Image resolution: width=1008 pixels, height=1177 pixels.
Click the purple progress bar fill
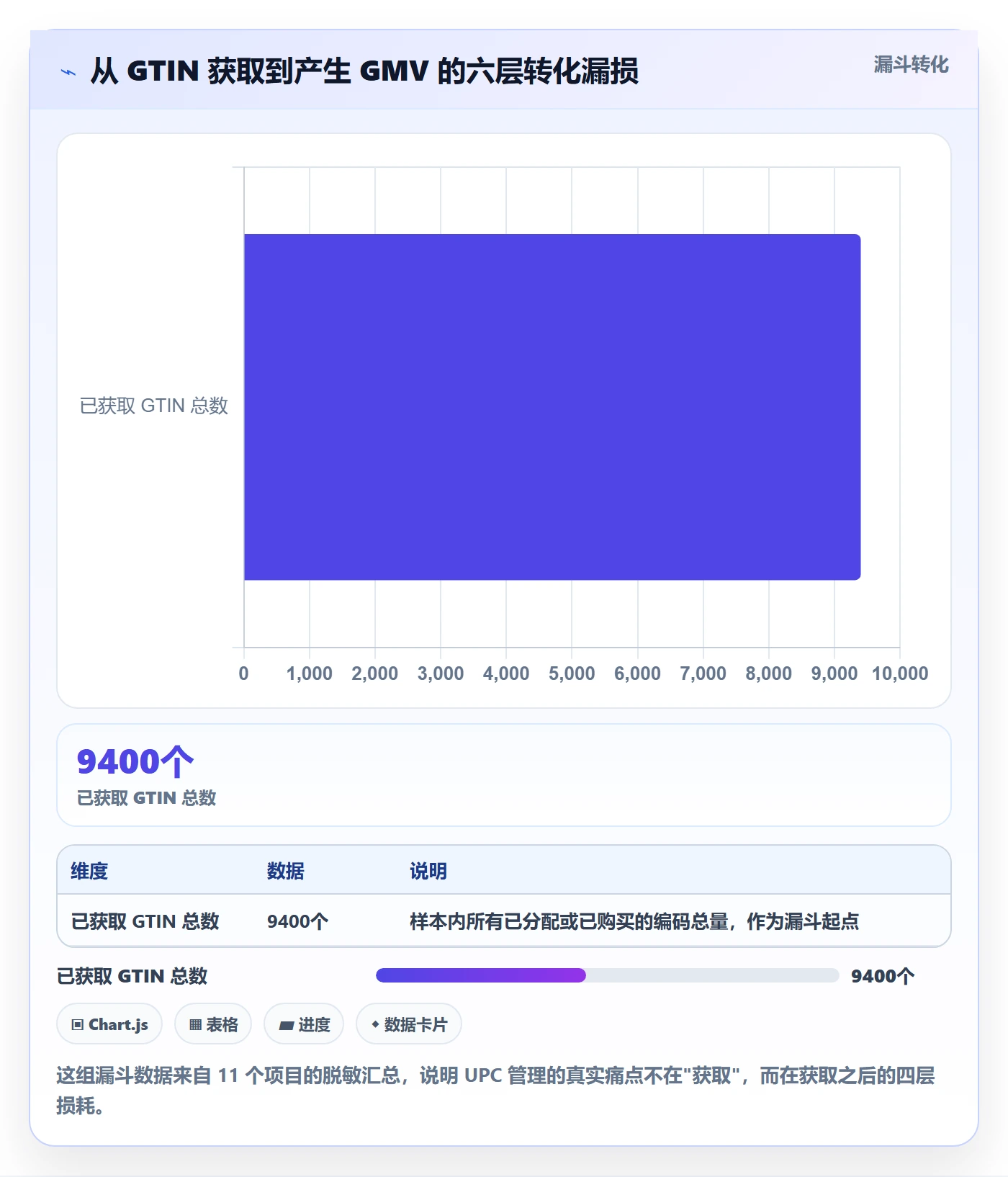481,975
